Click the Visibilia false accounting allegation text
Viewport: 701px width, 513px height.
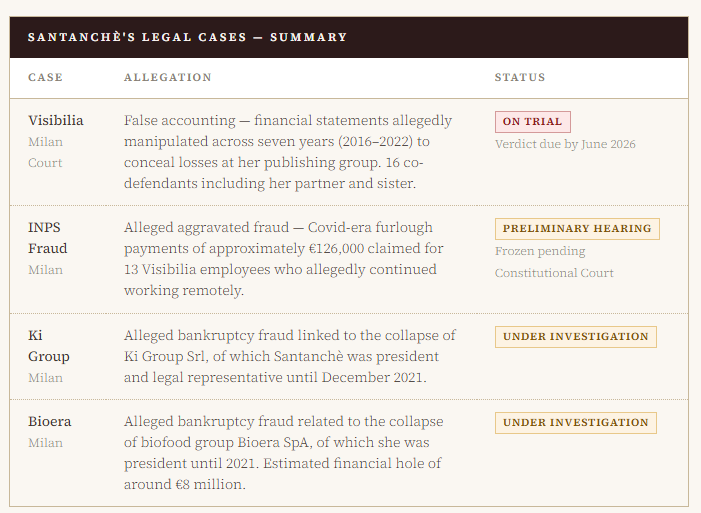[288, 152]
